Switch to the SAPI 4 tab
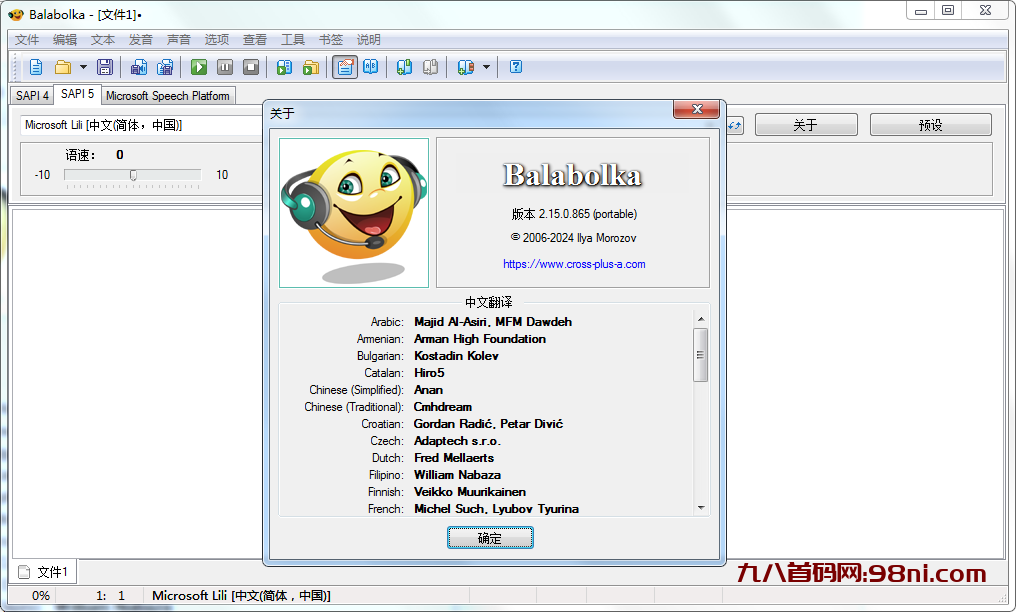This screenshot has width=1016, height=612. pyautogui.click(x=32, y=96)
